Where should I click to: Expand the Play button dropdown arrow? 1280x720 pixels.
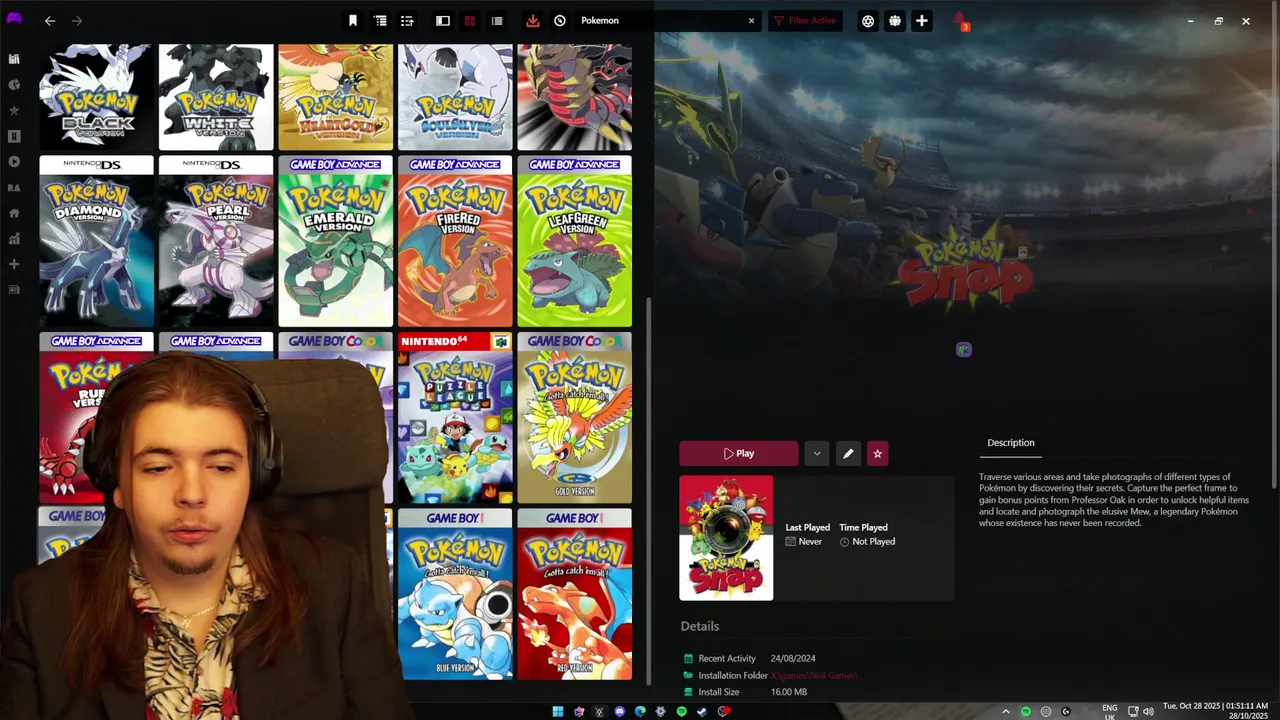(817, 454)
